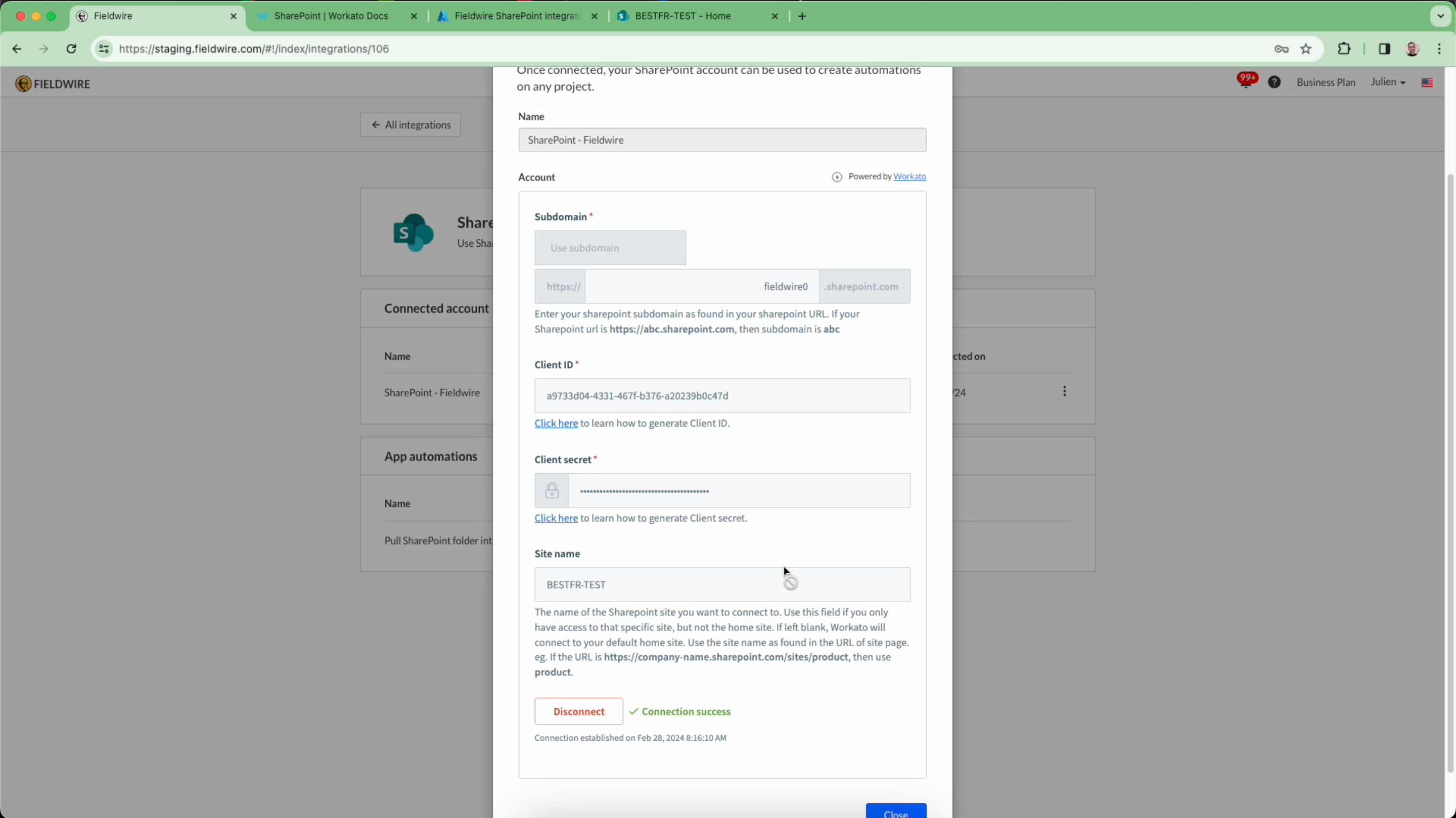Open the tab search dropdown arrow
This screenshot has height=818, width=1456.
click(1440, 16)
